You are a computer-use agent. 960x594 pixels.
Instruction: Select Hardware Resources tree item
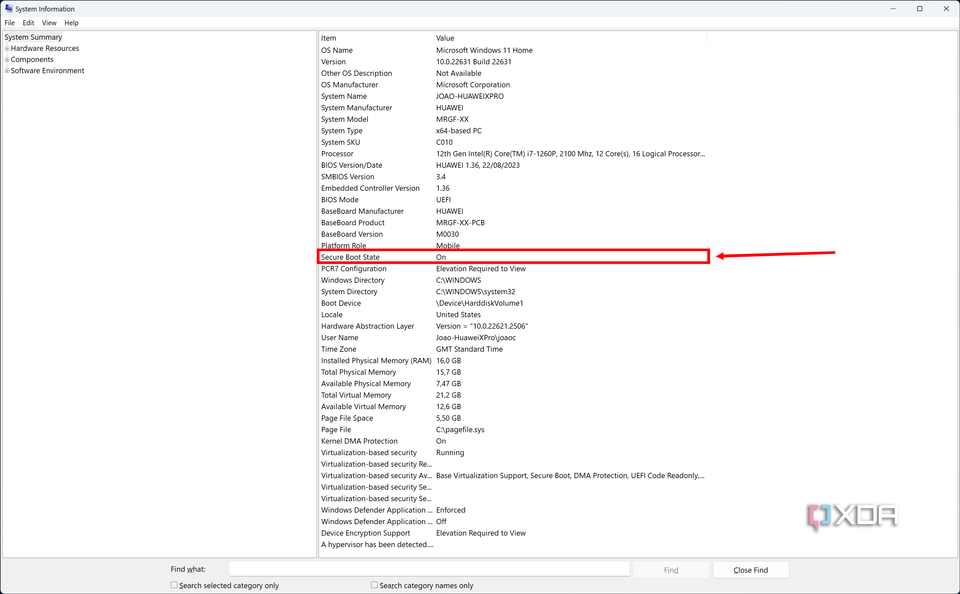pos(45,48)
